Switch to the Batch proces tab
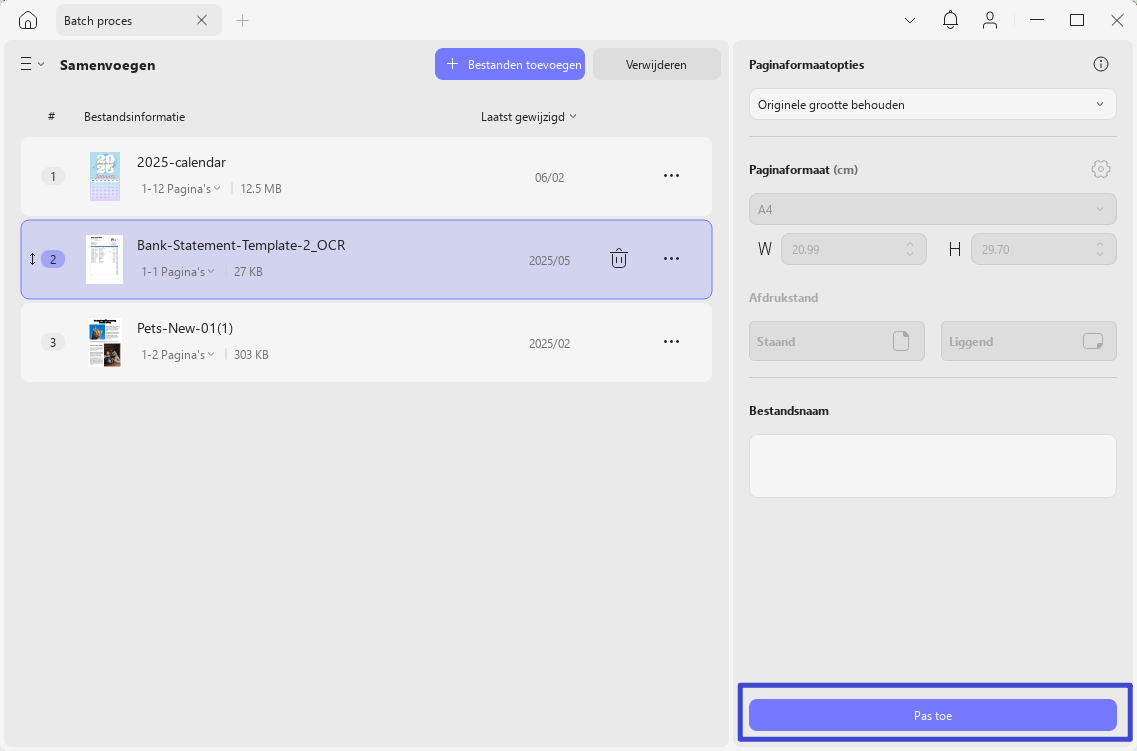The height and width of the screenshot is (751, 1137). click(x=123, y=20)
